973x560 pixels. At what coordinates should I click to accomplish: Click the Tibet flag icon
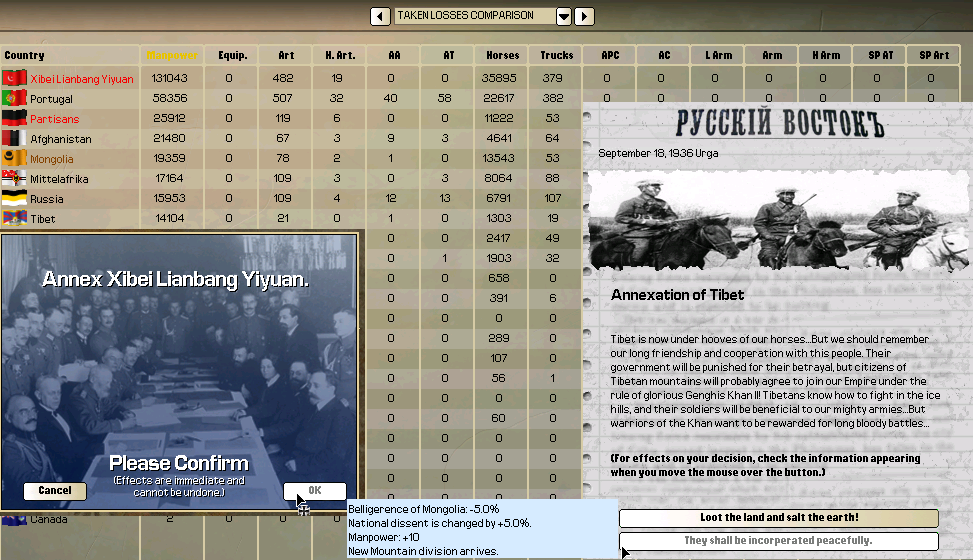point(14,218)
